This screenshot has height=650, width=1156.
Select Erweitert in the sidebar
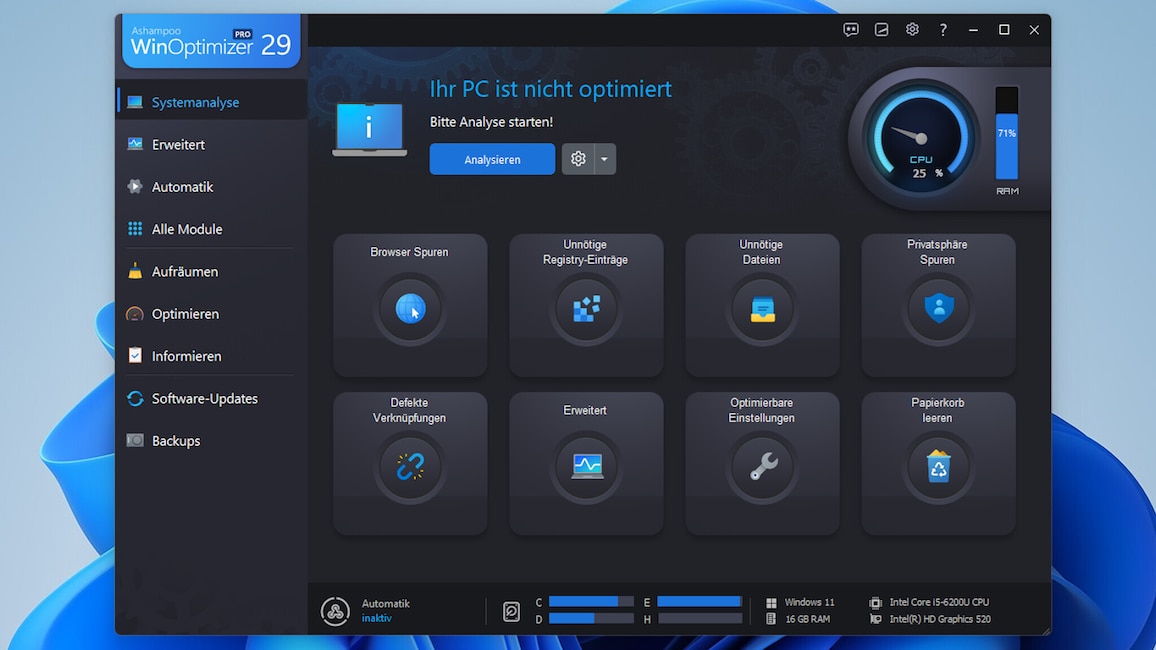[x=212, y=144]
